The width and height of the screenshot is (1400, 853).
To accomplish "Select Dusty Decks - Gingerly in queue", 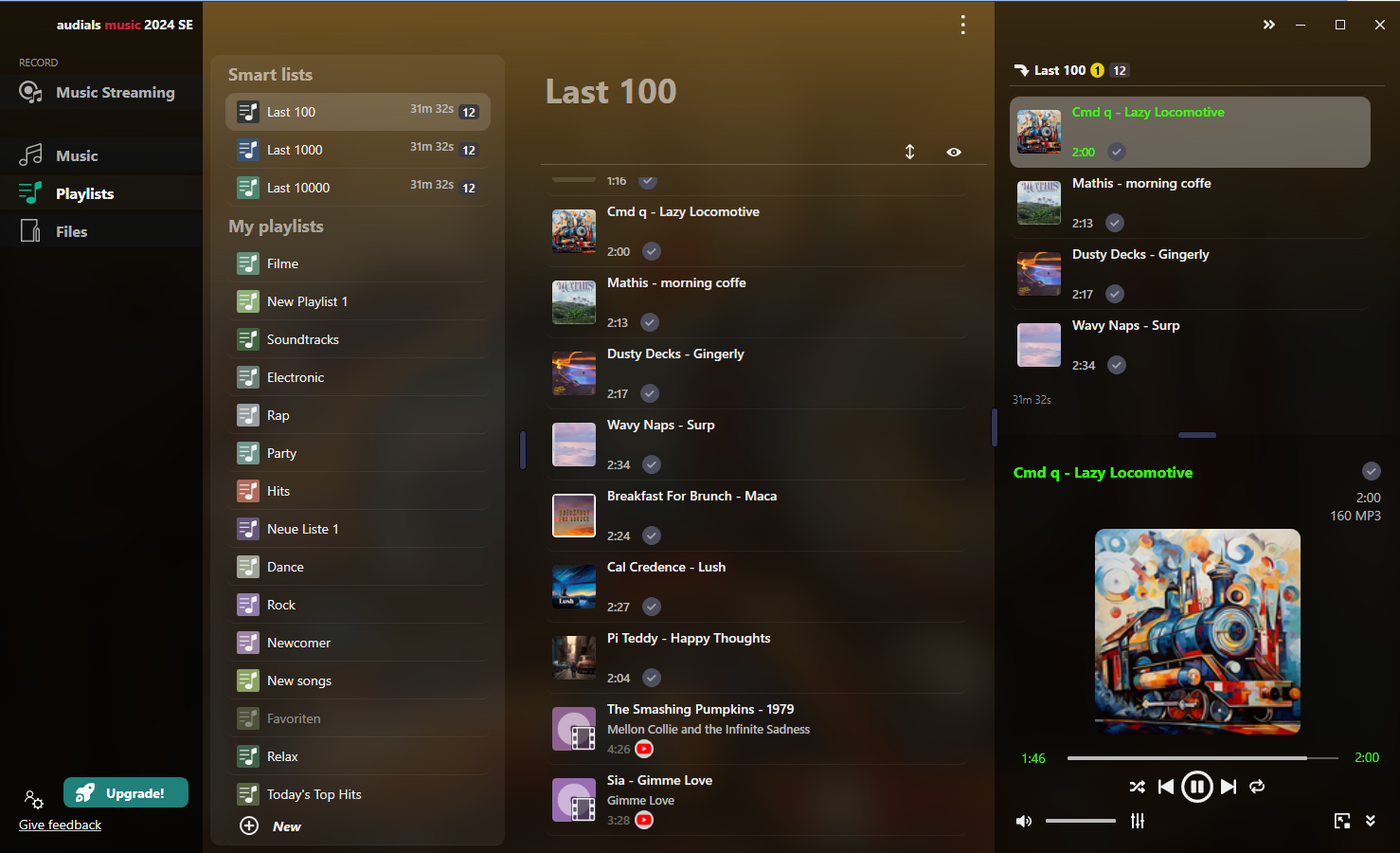I will coord(1190,274).
